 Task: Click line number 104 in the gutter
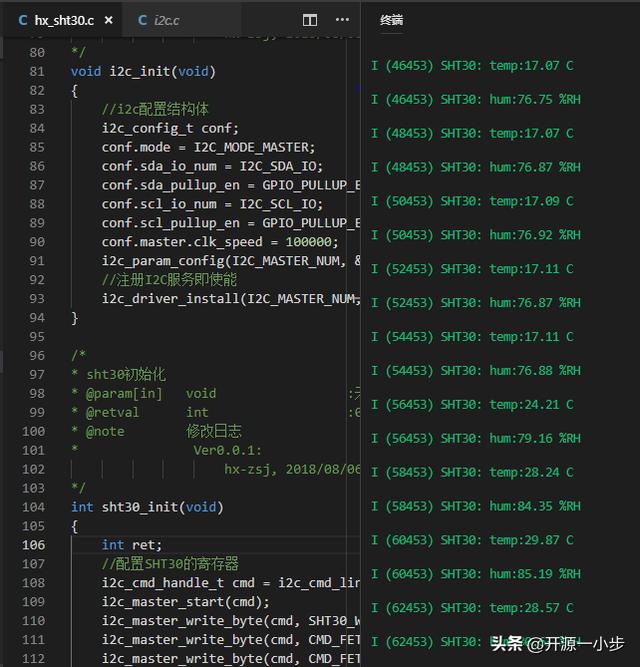click(33, 507)
